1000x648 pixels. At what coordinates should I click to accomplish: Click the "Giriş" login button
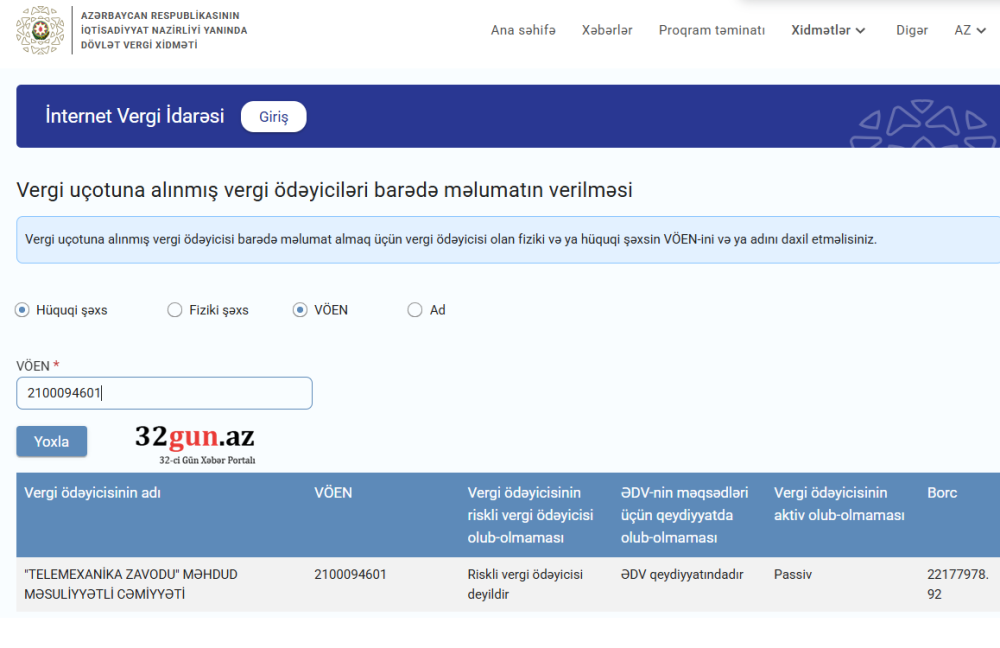click(x=273, y=116)
